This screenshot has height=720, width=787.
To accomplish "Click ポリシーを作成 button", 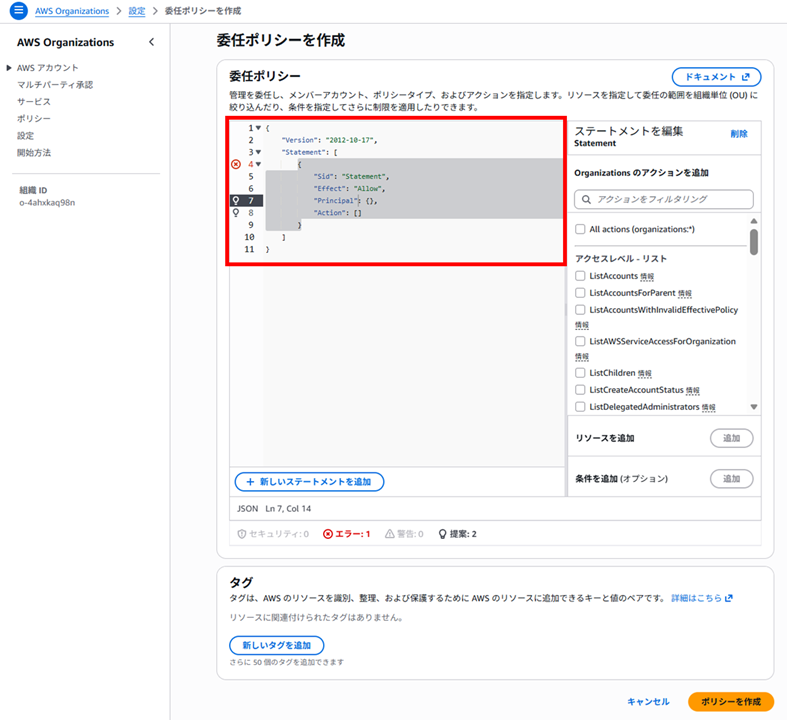I will [731, 701].
